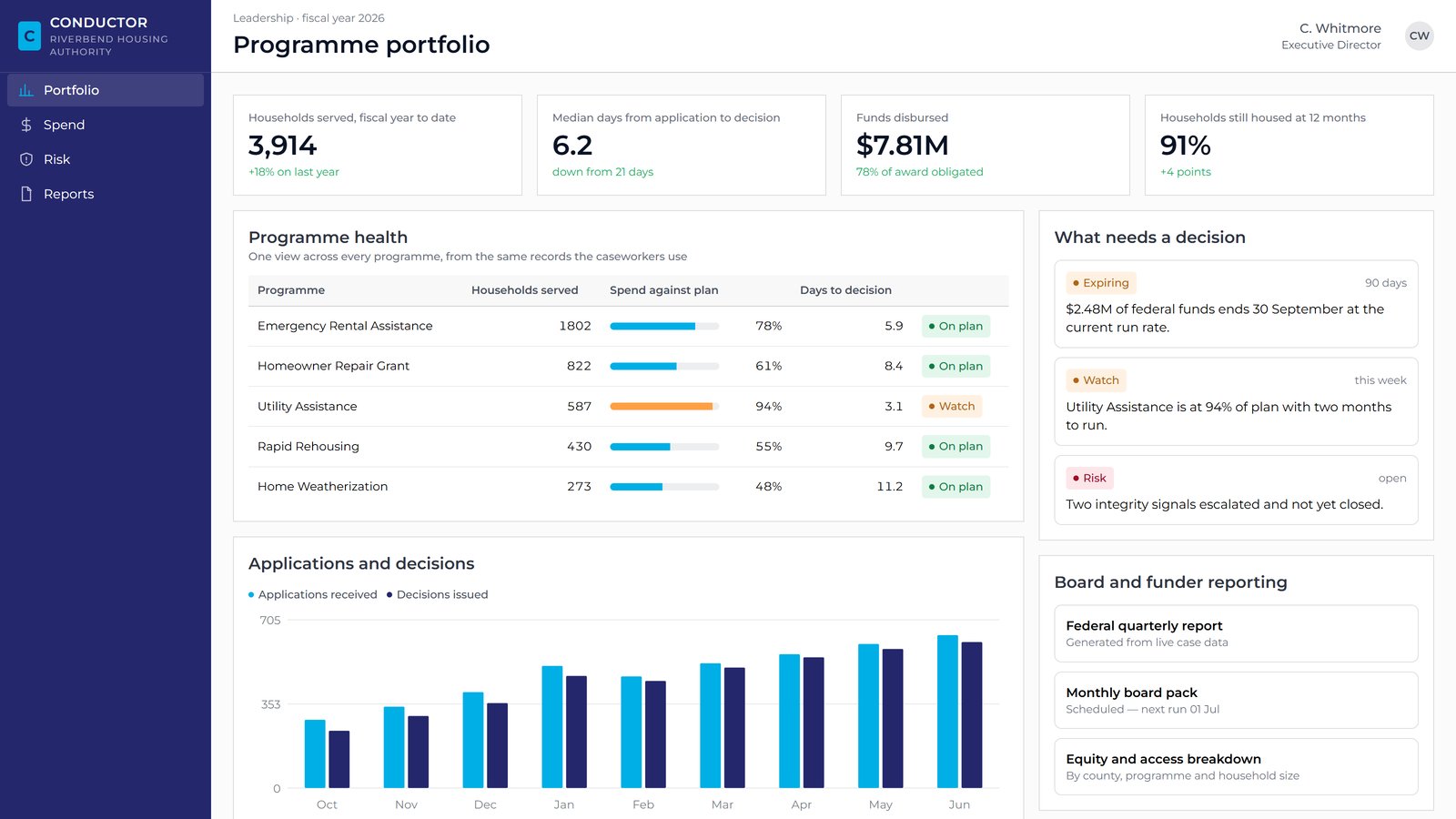Click '78% of award obligated' text

click(920, 172)
